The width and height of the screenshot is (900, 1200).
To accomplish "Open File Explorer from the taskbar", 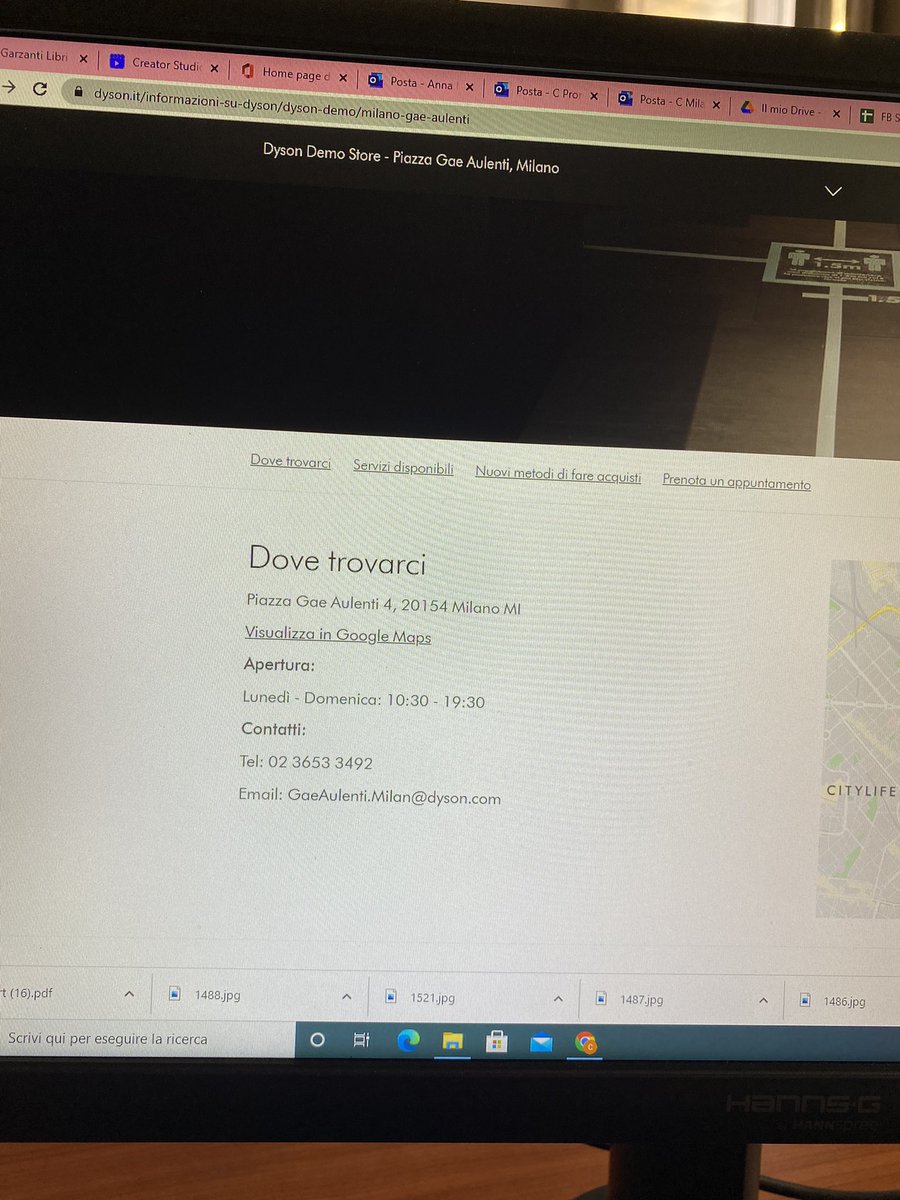I will coord(452,1042).
